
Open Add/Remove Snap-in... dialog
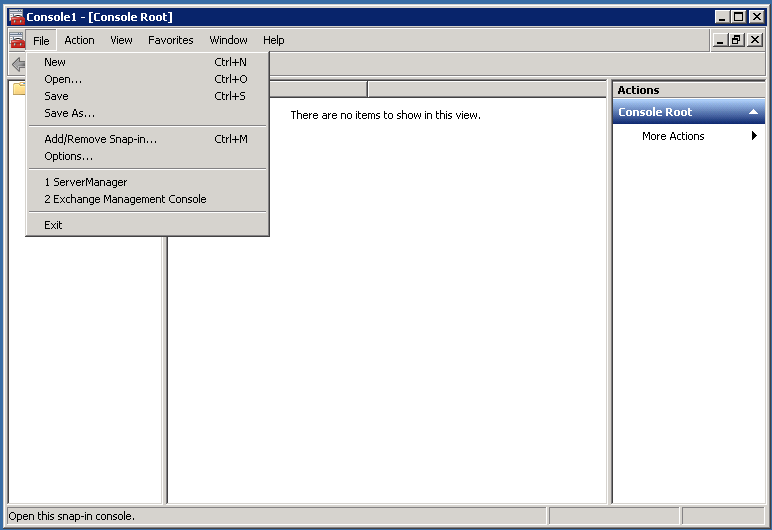(x=100, y=139)
